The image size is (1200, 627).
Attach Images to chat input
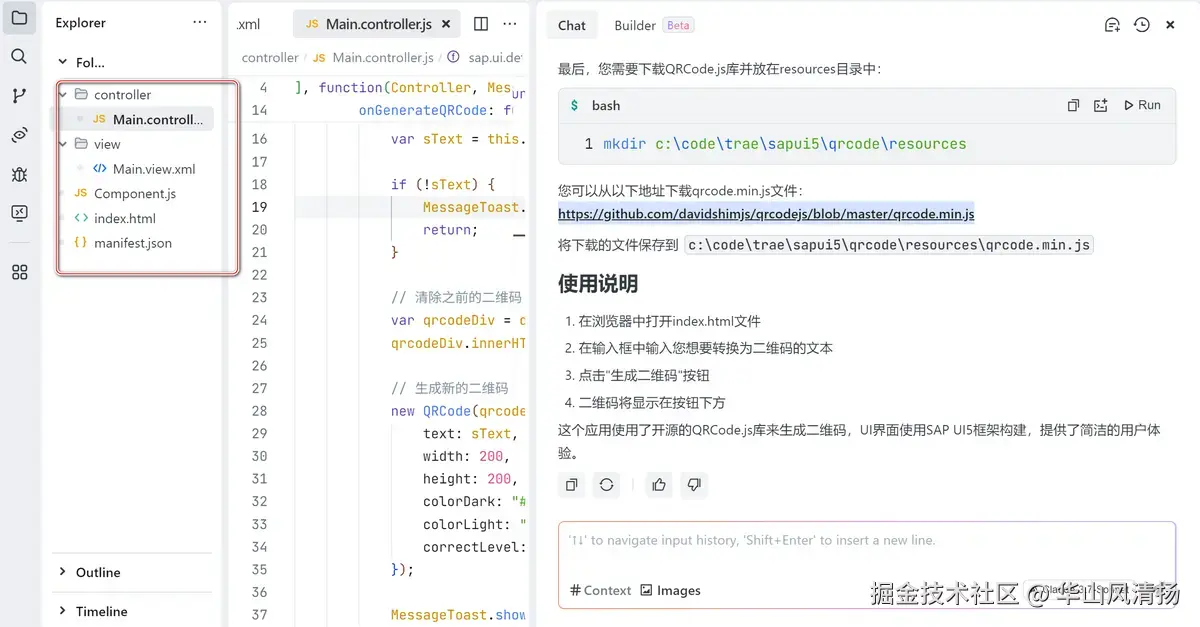(670, 590)
